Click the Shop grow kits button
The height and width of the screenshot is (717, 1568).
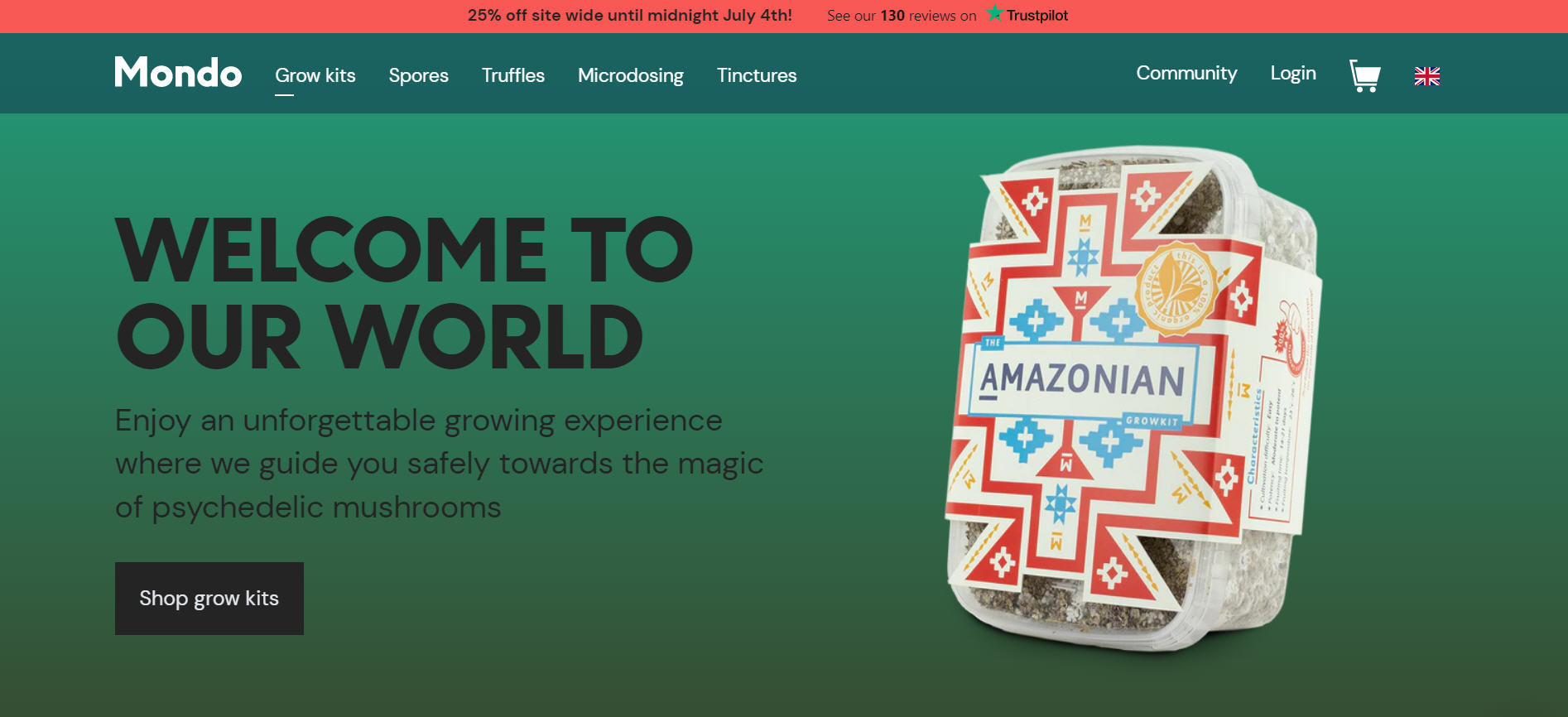click(209, 599)
